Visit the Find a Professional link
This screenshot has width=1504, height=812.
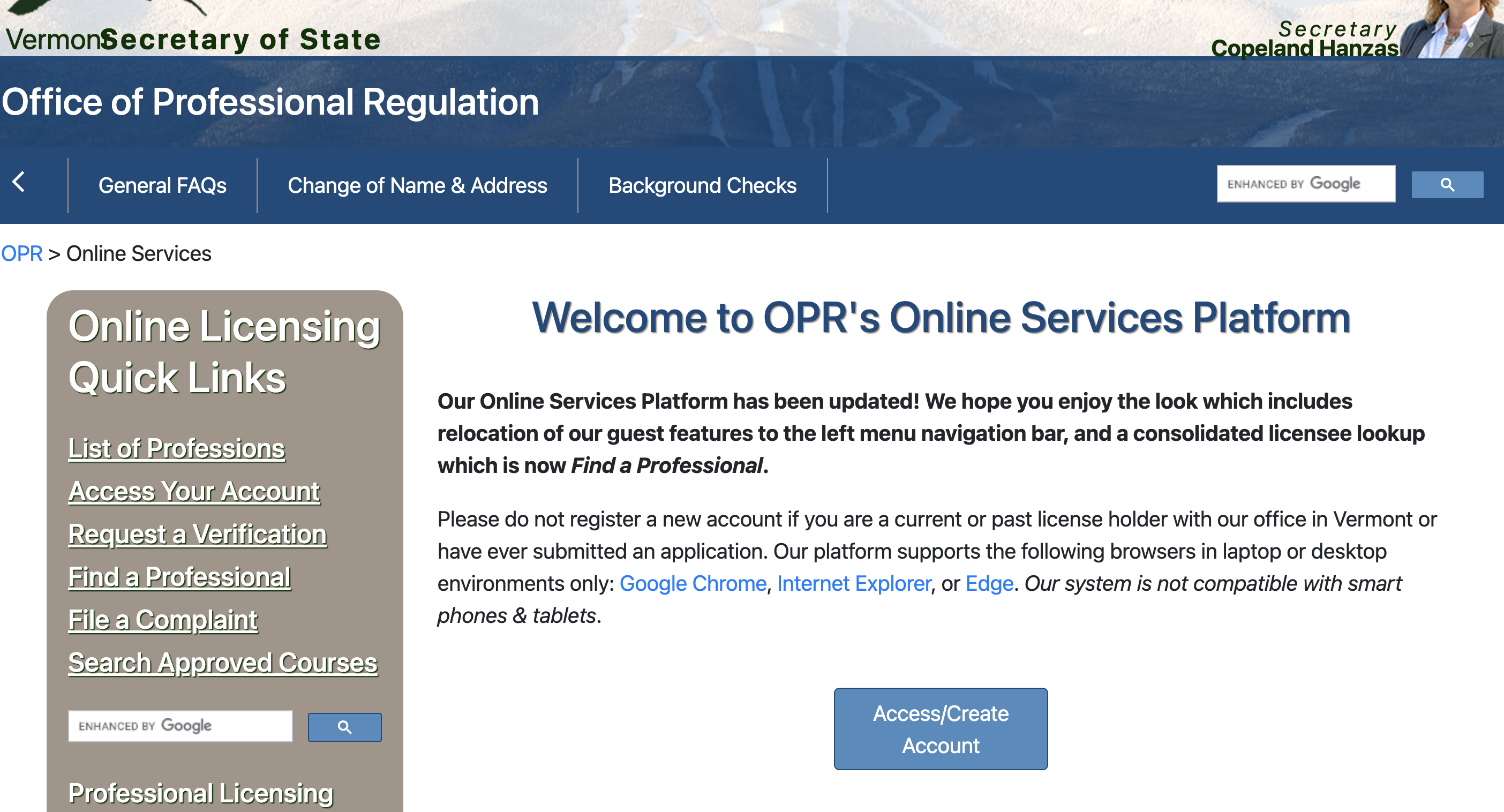pos(179,577)
